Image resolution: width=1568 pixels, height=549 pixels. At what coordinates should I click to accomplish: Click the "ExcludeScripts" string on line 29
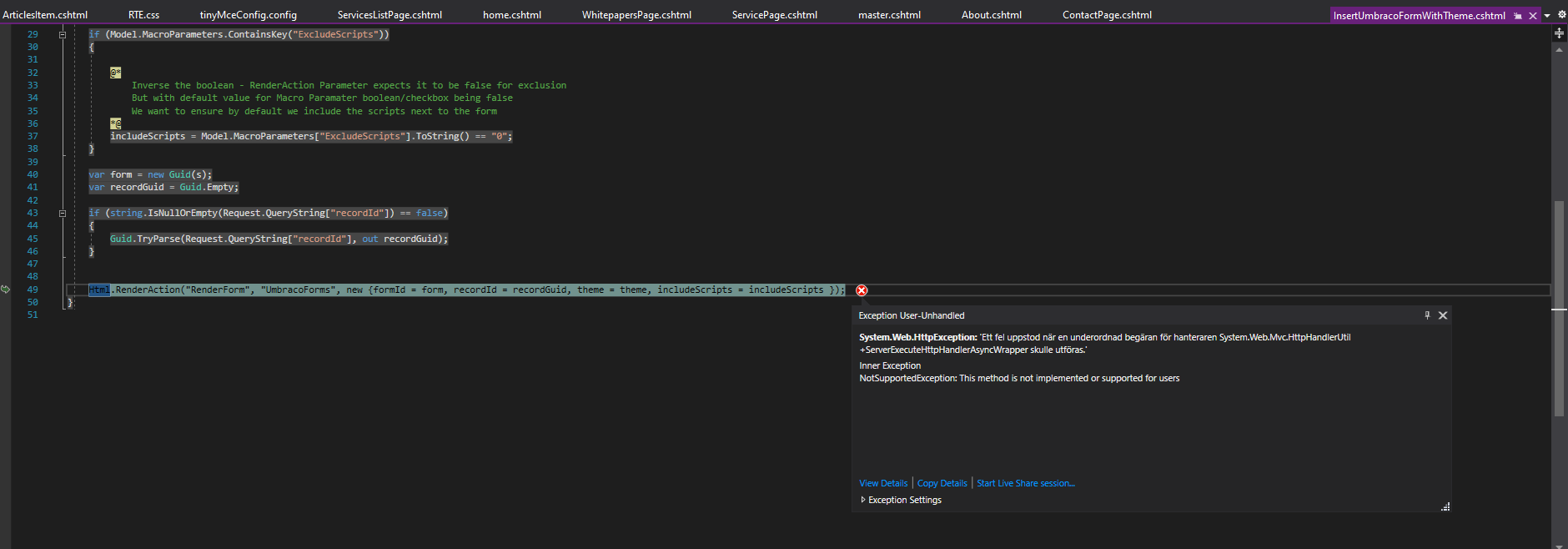(x=335, y=34)
